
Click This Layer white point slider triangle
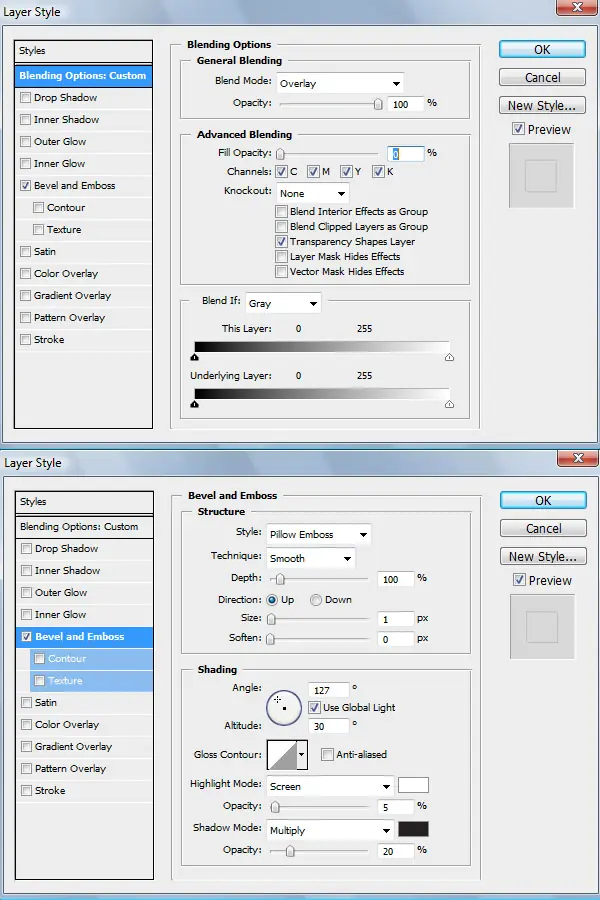click(x=450, y=357)
